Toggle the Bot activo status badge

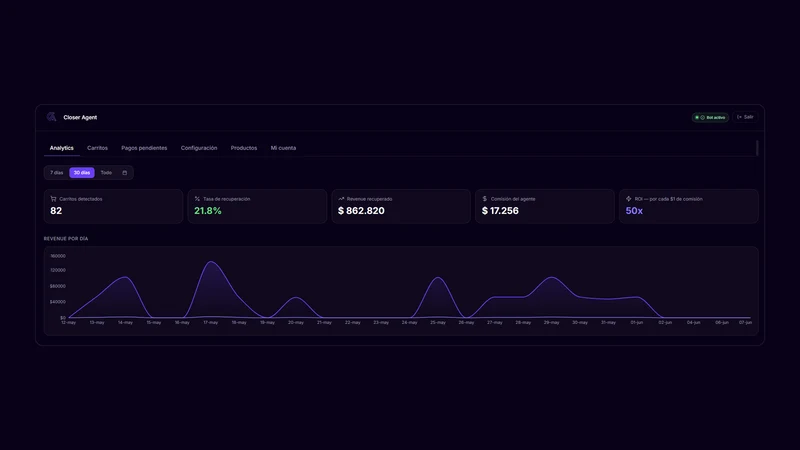pos(710,117)
